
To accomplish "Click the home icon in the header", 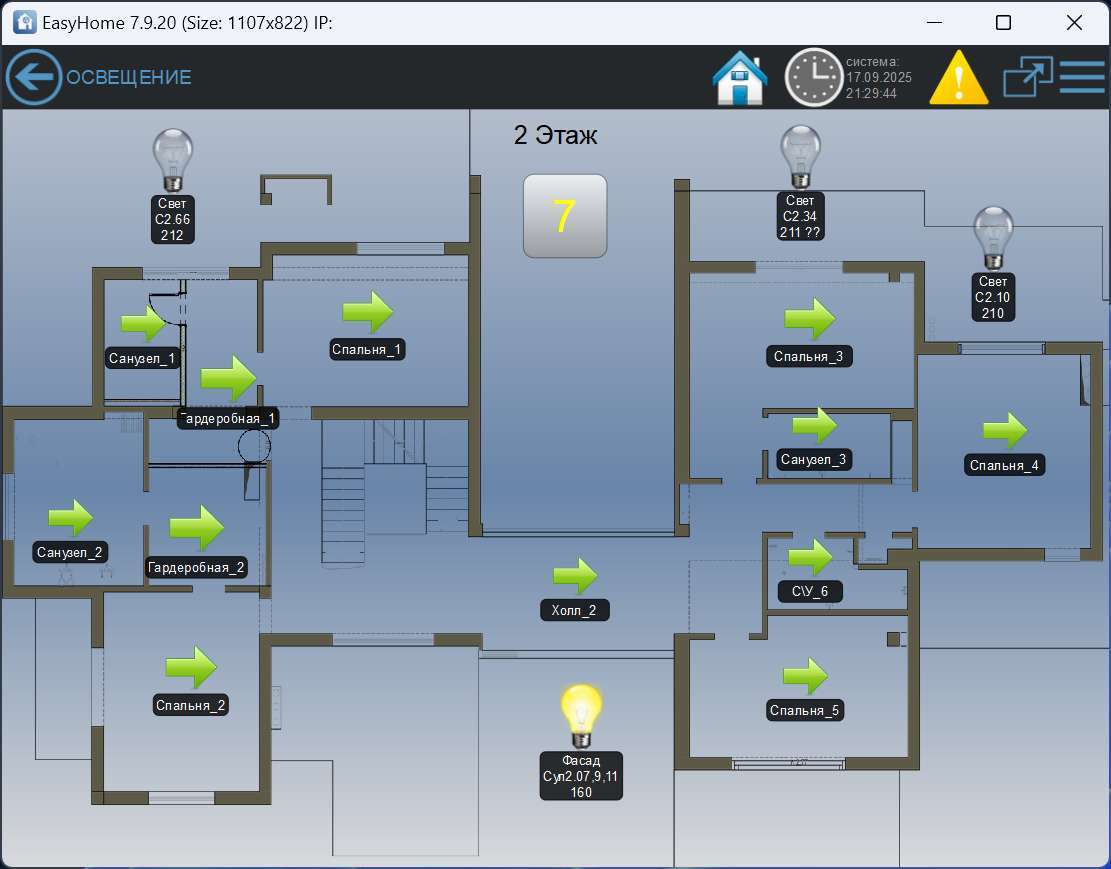I will (739, 76).
